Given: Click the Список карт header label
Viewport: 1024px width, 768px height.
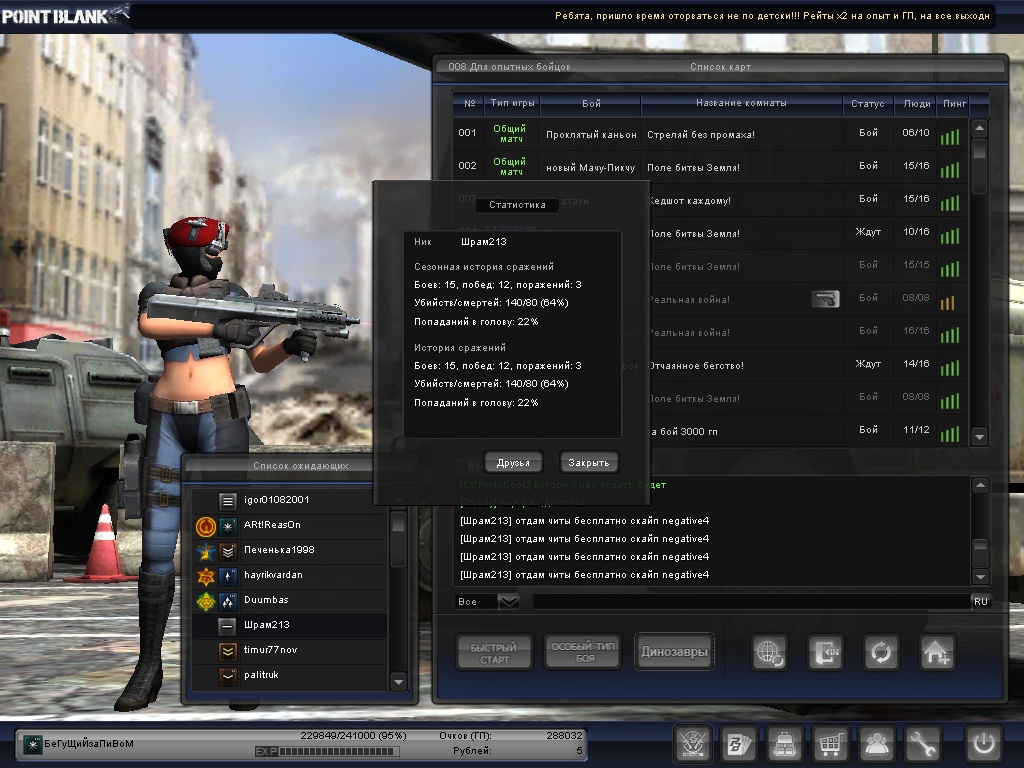Looking at the screenshot, I should pyautogui.click(x=720, y=67).
